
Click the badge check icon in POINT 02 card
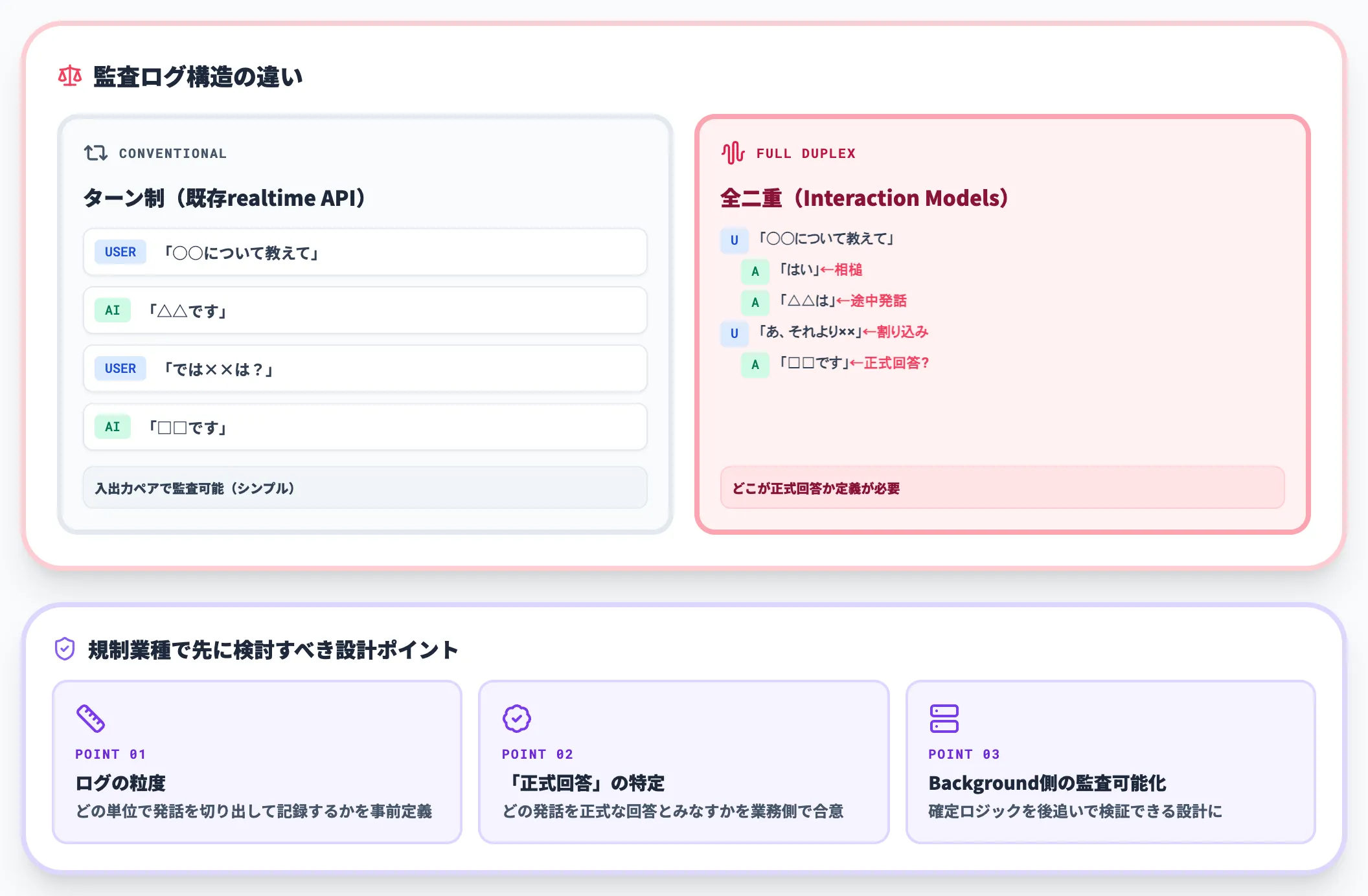click(517, 719)
